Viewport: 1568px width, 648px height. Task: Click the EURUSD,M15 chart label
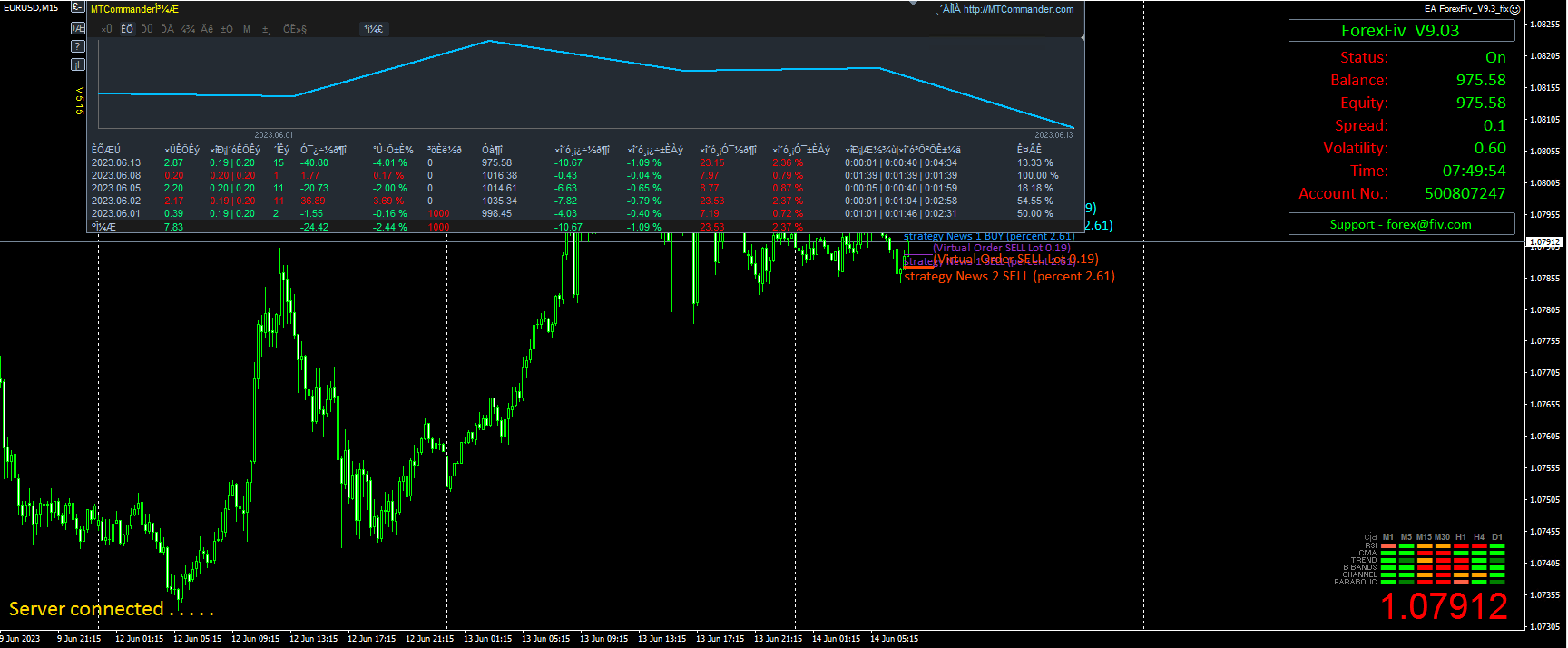[x=31, y=7]
